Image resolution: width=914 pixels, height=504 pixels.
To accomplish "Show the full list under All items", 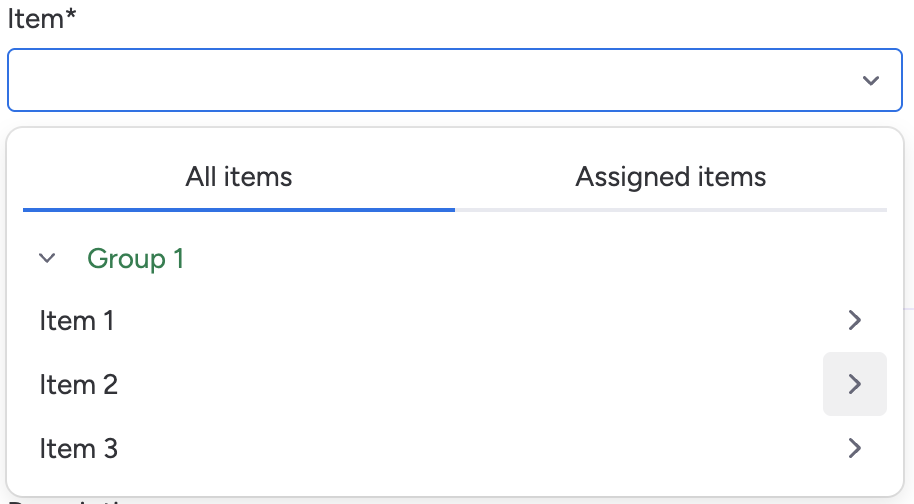I will point(239,178).
